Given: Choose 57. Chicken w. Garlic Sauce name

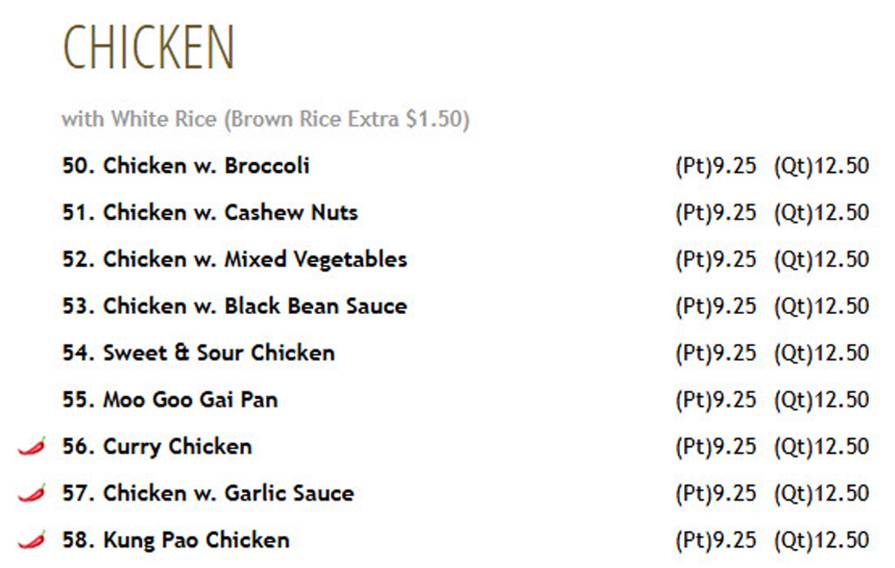Looking at the screenshot, I should [x=208, y=493].
